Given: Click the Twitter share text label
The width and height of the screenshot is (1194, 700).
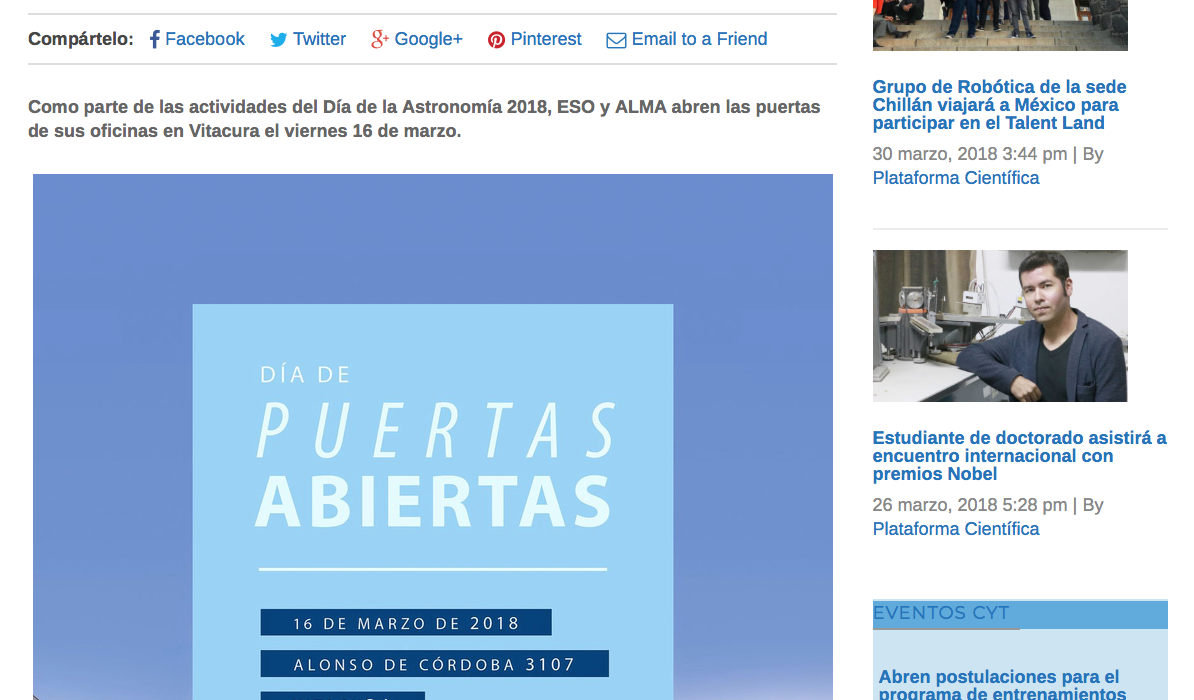Looking at the screenshot, I should click(317, 39).
